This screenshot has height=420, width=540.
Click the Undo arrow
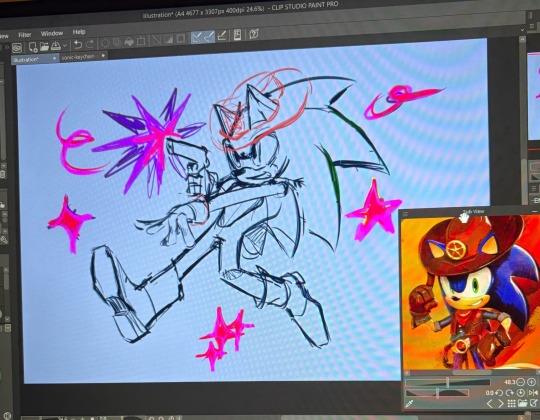[78, 45]
